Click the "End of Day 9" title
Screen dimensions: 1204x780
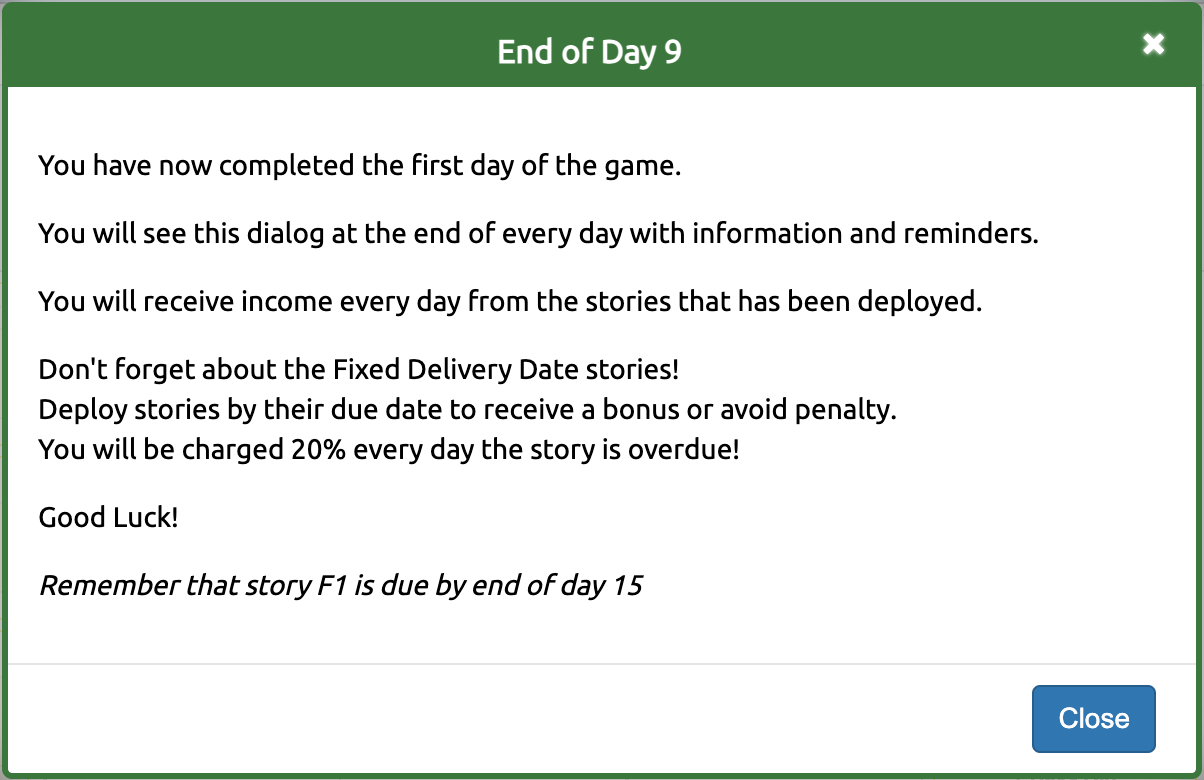coord(589,52)
